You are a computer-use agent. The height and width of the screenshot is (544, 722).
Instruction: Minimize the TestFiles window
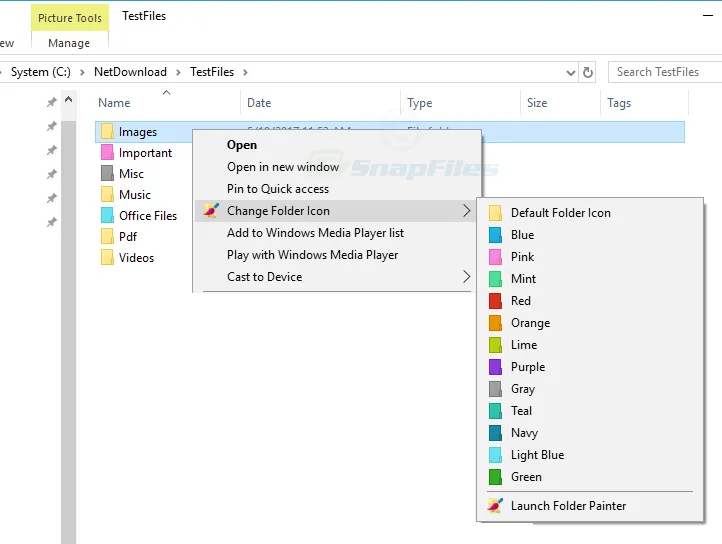[x=708, y=16]
